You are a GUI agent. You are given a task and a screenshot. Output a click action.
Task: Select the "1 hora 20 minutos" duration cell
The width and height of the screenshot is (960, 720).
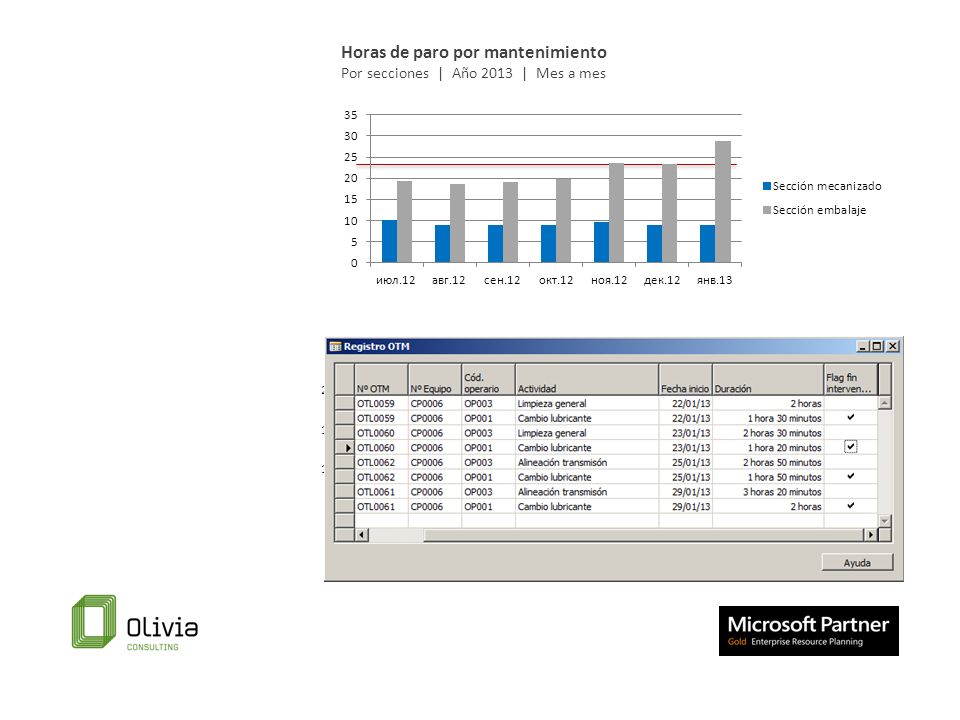tap(768, 448)
